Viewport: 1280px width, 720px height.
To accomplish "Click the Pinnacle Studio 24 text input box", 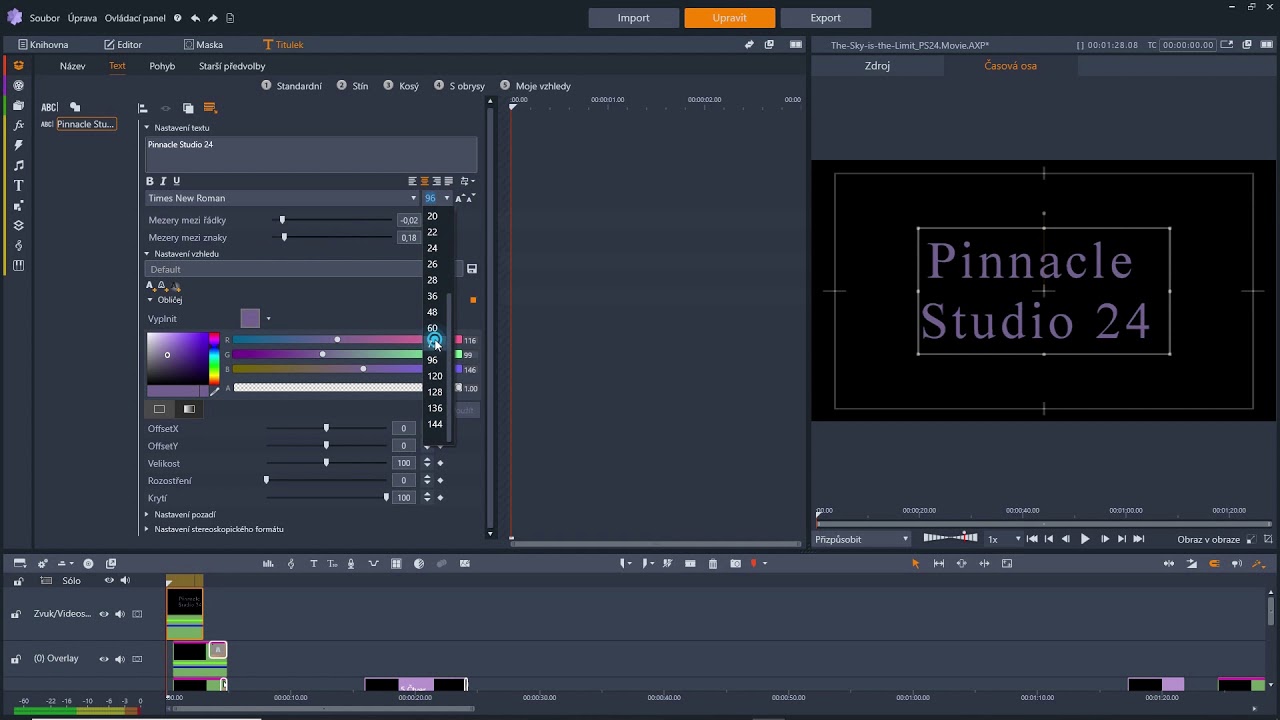I will pos(311,155).
